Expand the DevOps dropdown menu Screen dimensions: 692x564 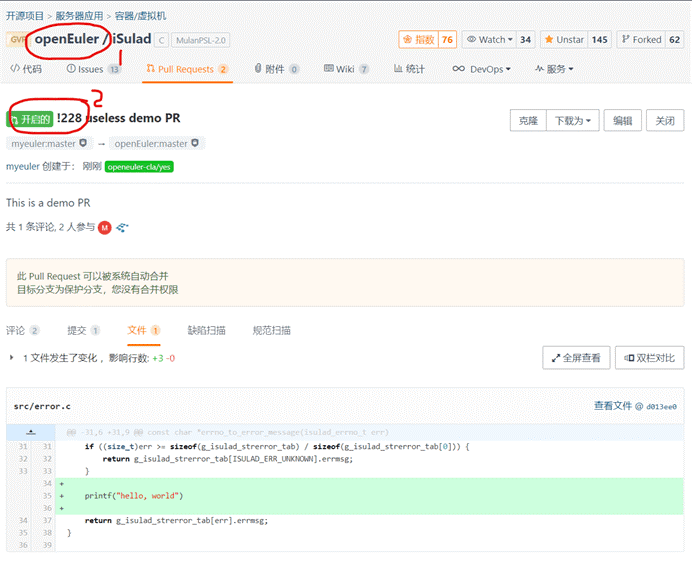pyautogui.click(x=481, y=69)
